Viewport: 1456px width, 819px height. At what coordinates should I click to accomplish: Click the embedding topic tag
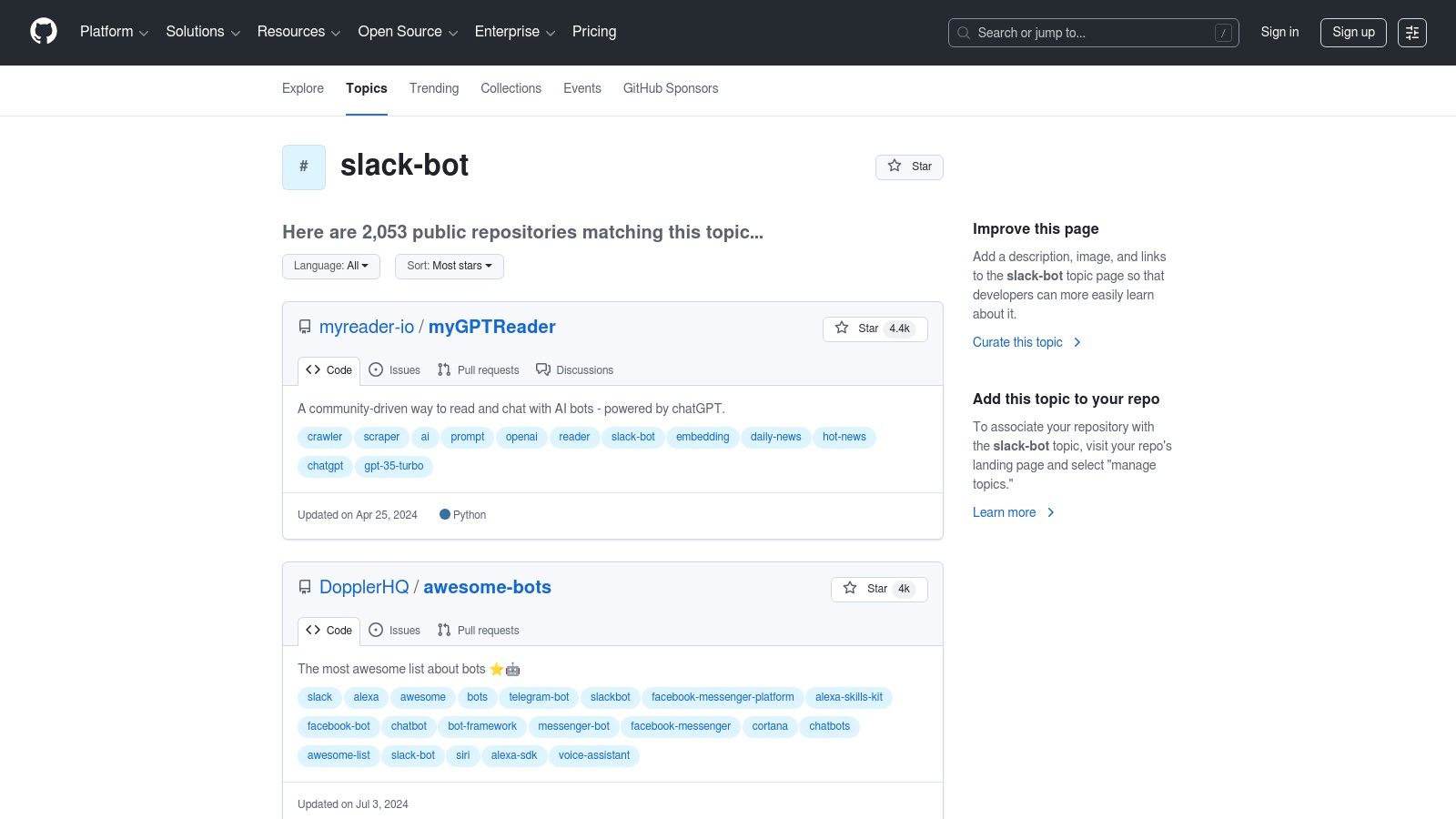[703, 438]
